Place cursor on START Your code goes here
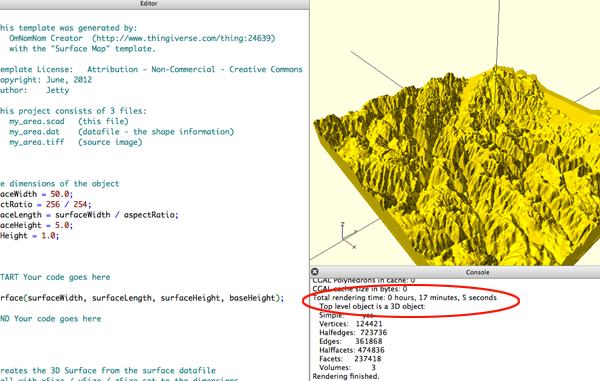Viewport: 600px width, 381px height. click(55, 277)
